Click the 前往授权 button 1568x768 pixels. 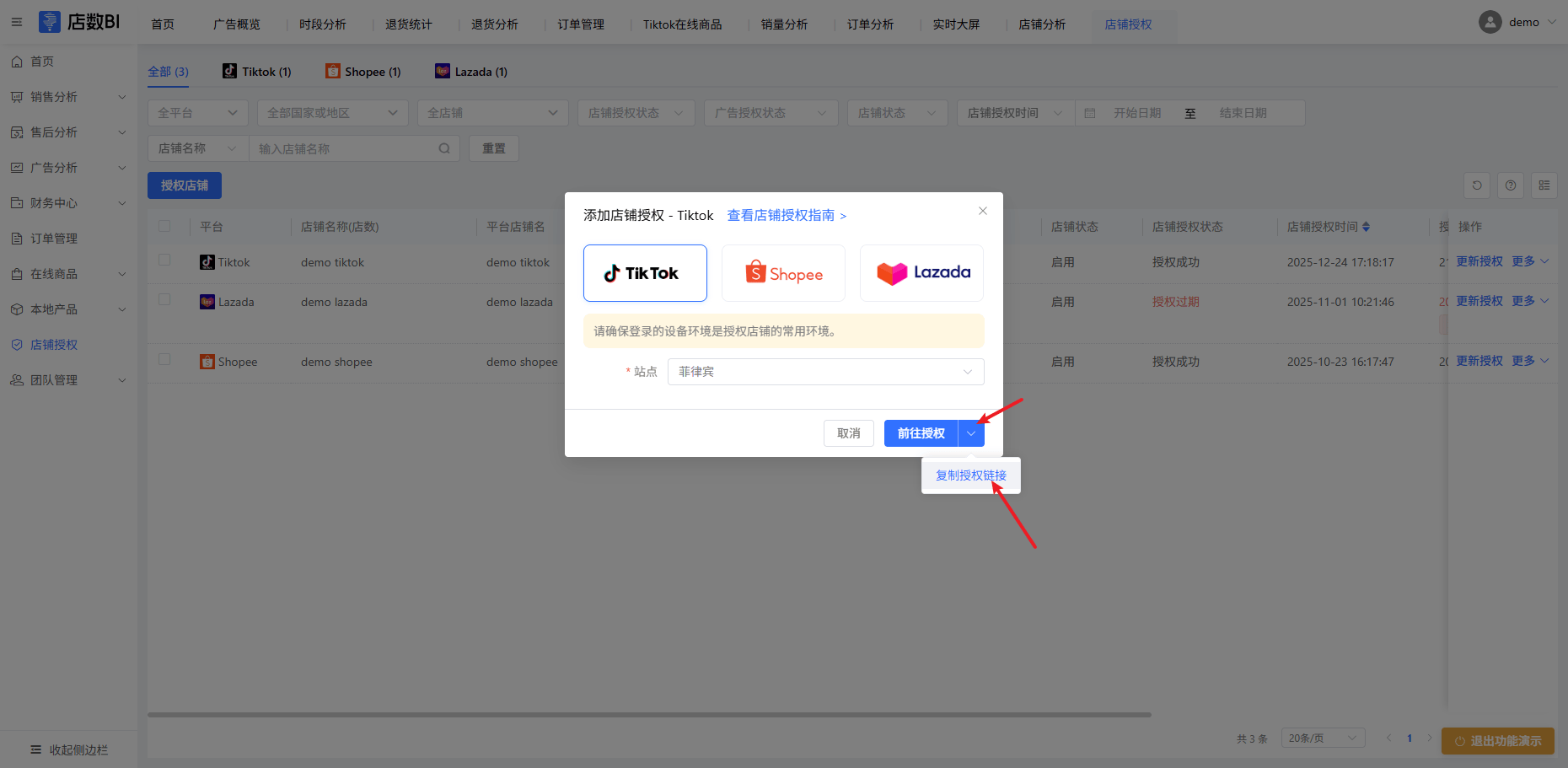pos(921,433)
